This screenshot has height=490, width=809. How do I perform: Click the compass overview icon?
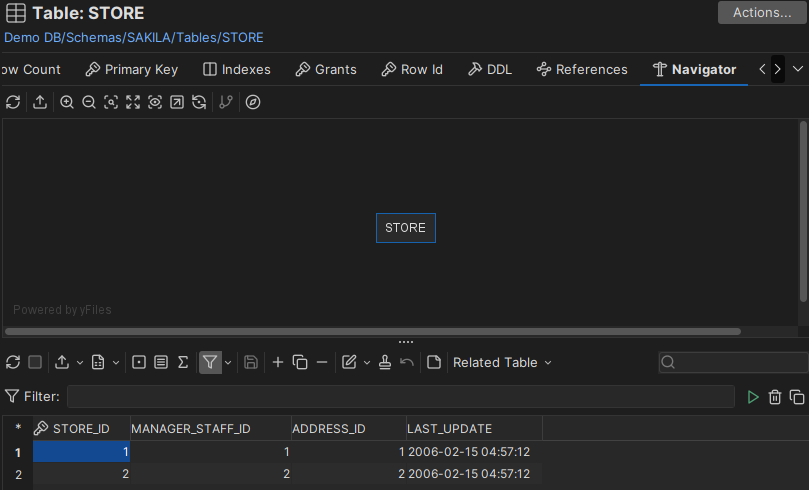[253, 102]
